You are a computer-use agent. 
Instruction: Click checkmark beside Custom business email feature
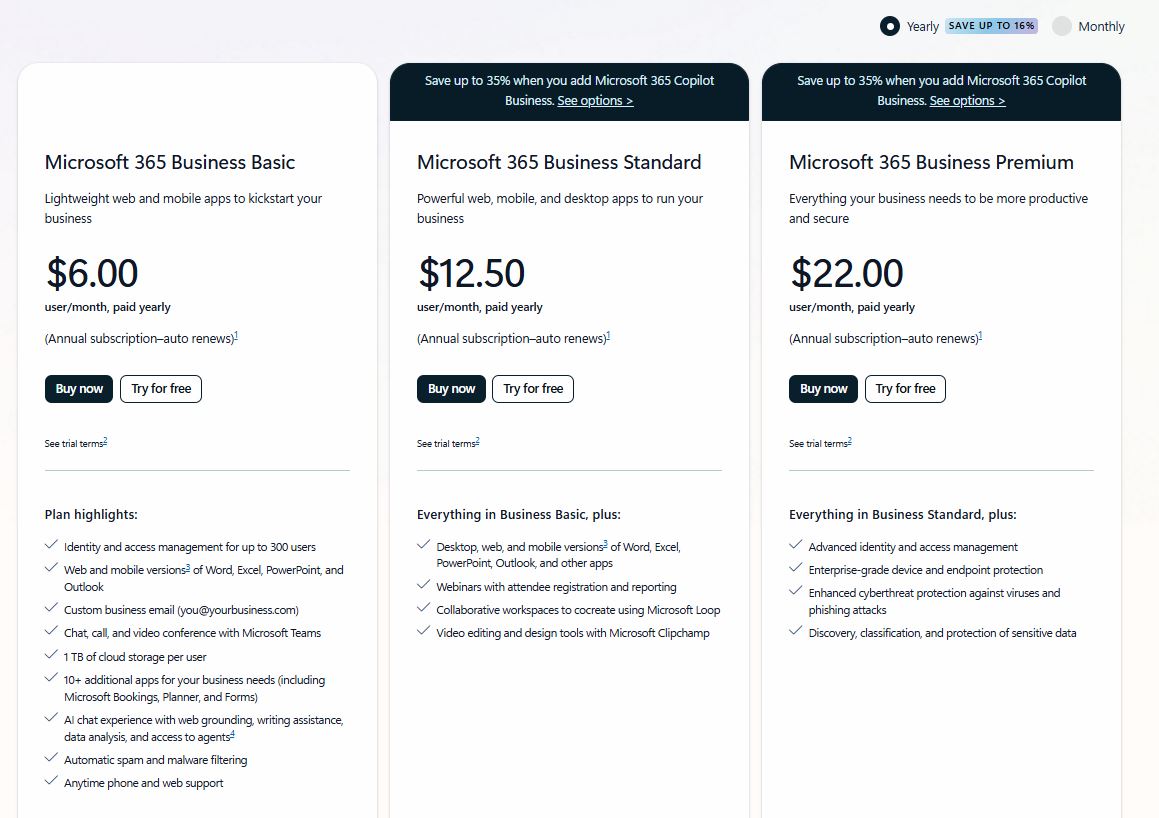(51, 608)
